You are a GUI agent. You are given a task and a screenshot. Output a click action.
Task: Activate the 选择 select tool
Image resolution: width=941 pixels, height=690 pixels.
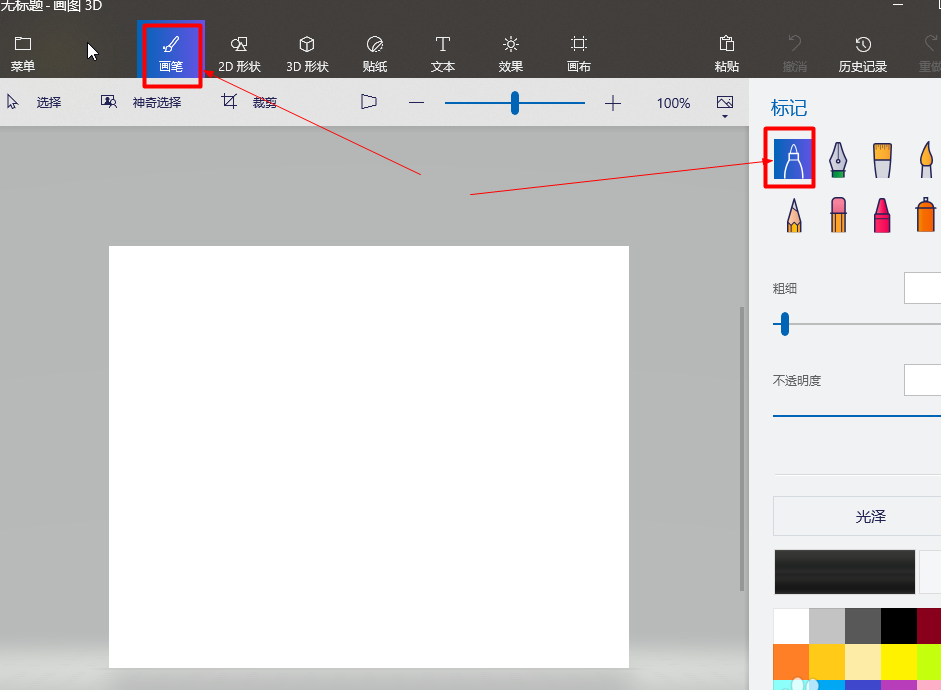point(34,103)
